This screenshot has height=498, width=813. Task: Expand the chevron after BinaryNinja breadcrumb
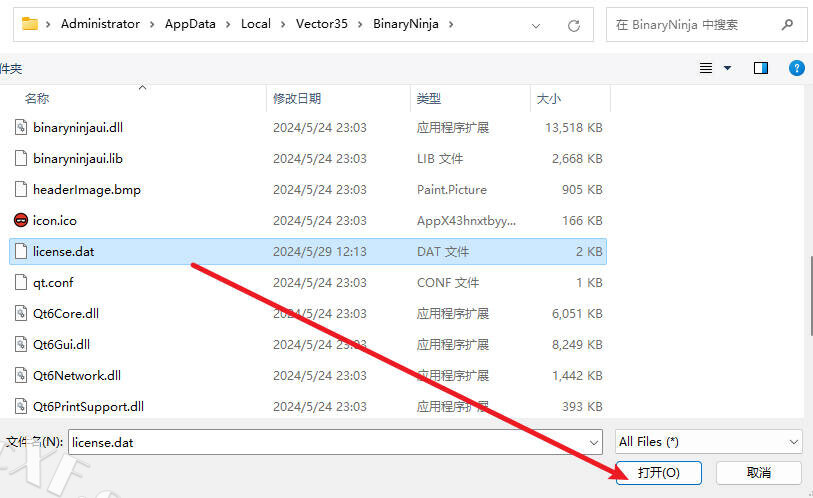(x=451, y=24)
